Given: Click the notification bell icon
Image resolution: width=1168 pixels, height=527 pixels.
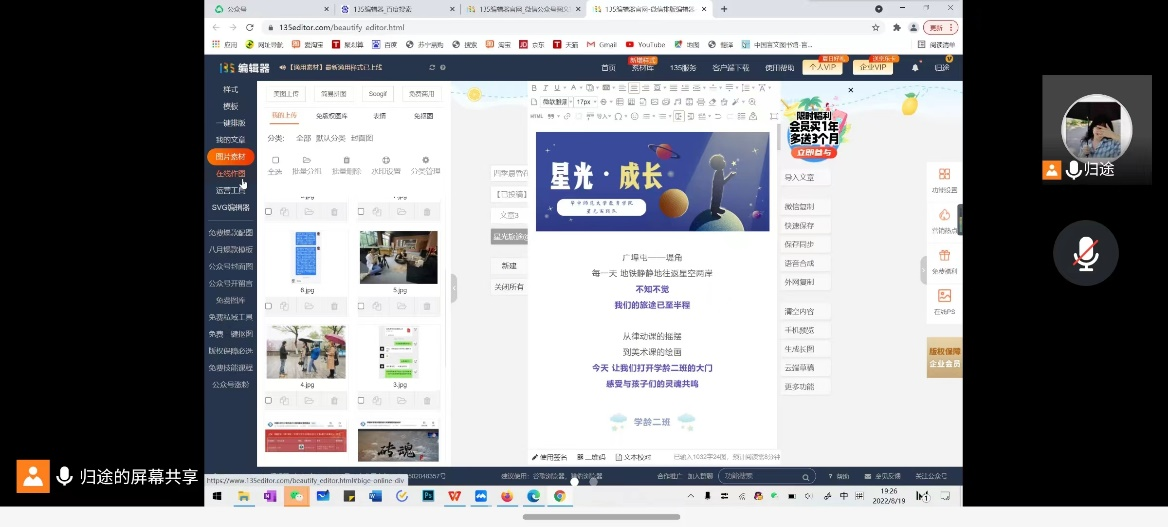Looking at the screenshot, I should tap(914, 68).
